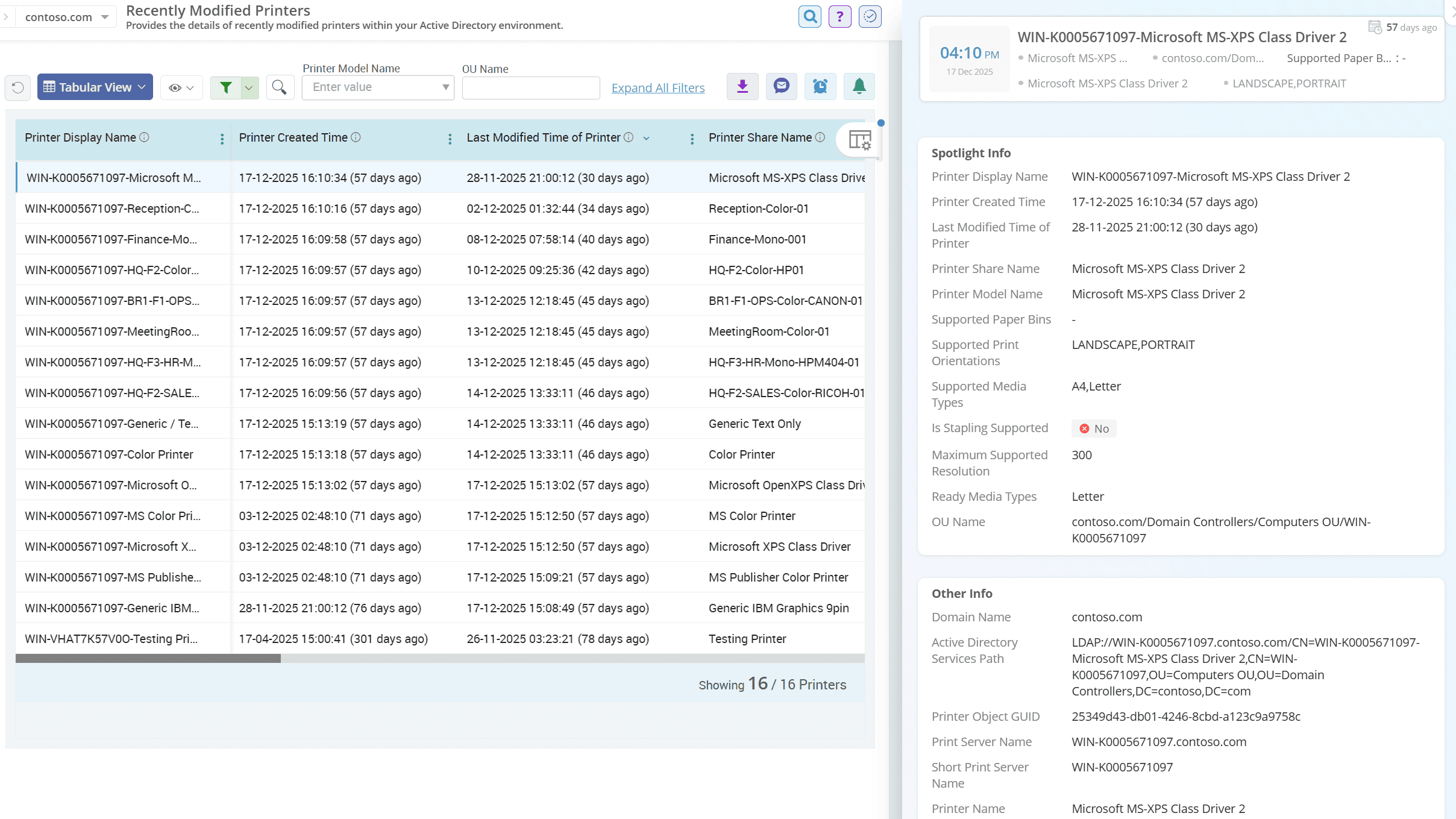The height and width of the screenshot is (819, 1456).
Task: Open the alarm clock schedule icon
Action: coord(820,87)
